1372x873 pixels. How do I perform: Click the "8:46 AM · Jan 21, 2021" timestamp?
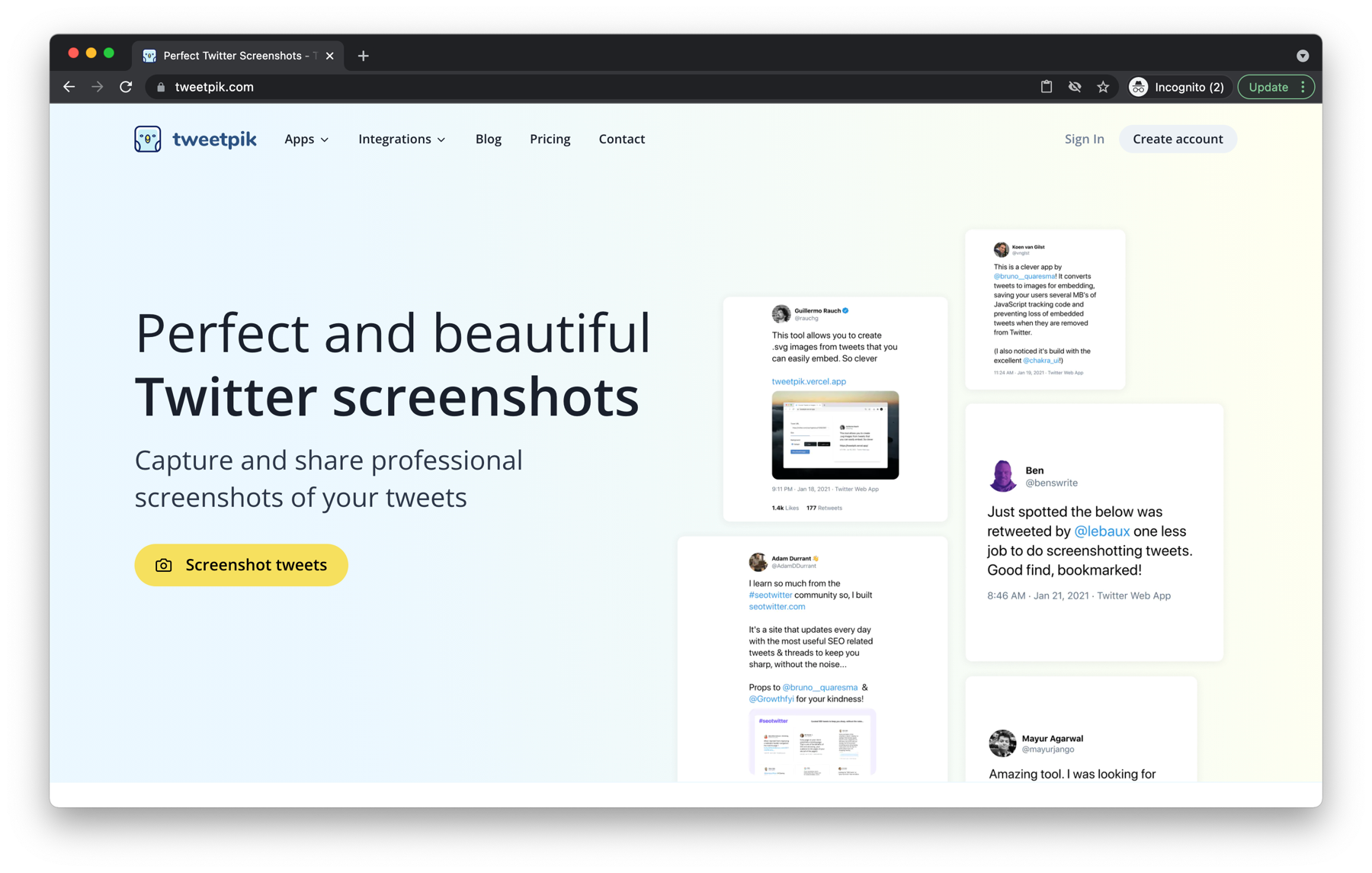tap(1038, 595)
